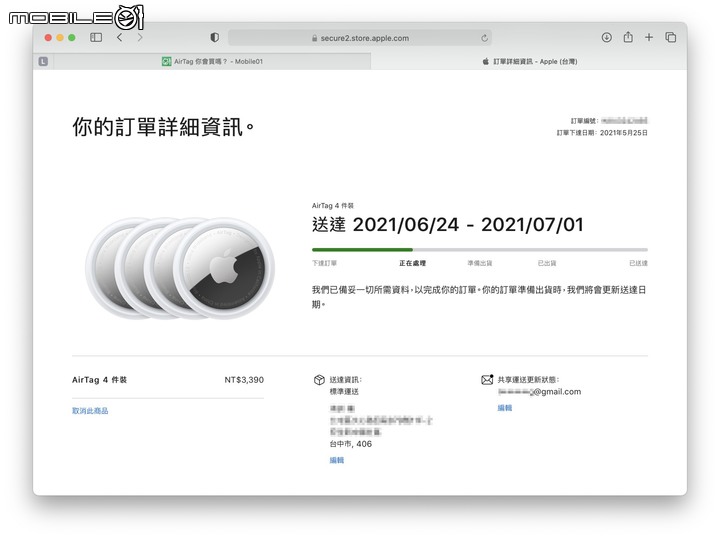Click the green full-screen window button

[x=72, y=38]
